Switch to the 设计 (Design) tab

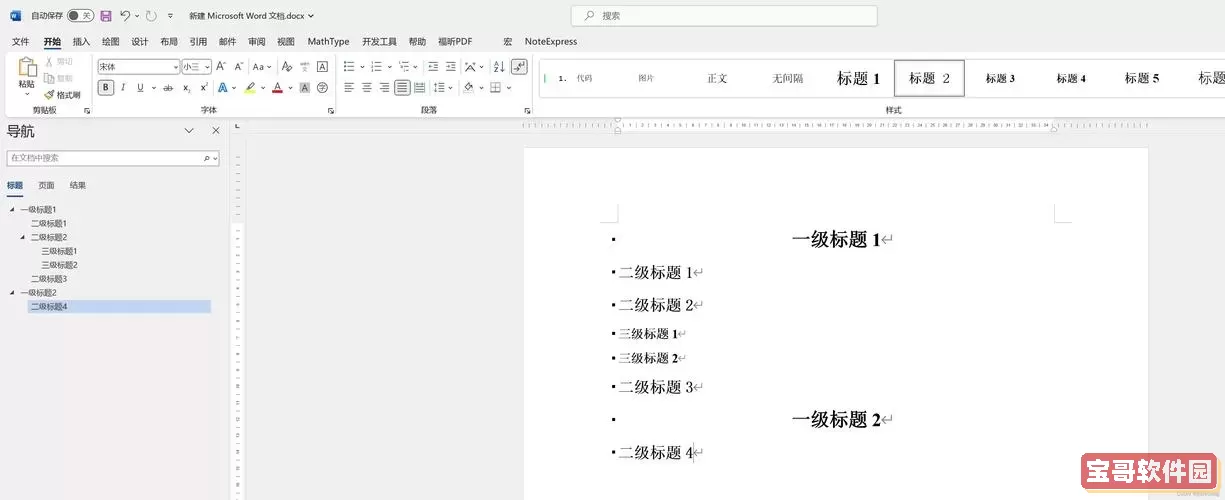pos(140,42)
